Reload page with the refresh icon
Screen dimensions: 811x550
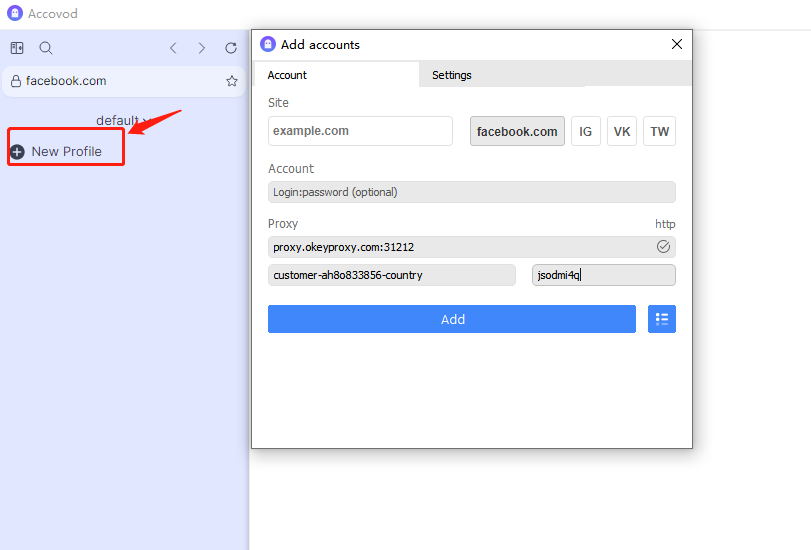pos(231,48)
